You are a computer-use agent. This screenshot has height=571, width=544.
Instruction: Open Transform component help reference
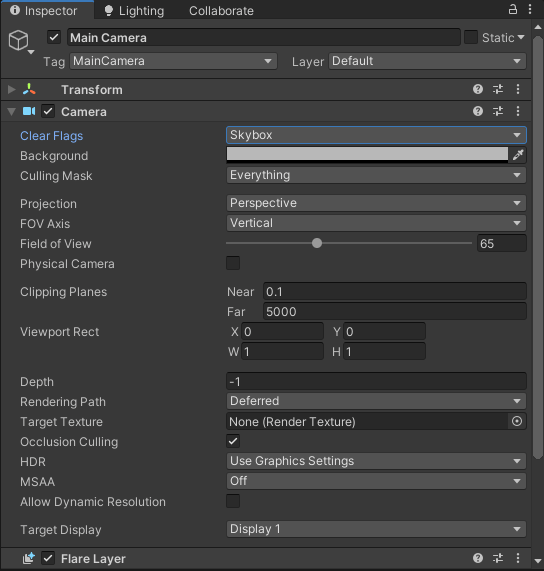pyautogui.click(x=478, y=89)
